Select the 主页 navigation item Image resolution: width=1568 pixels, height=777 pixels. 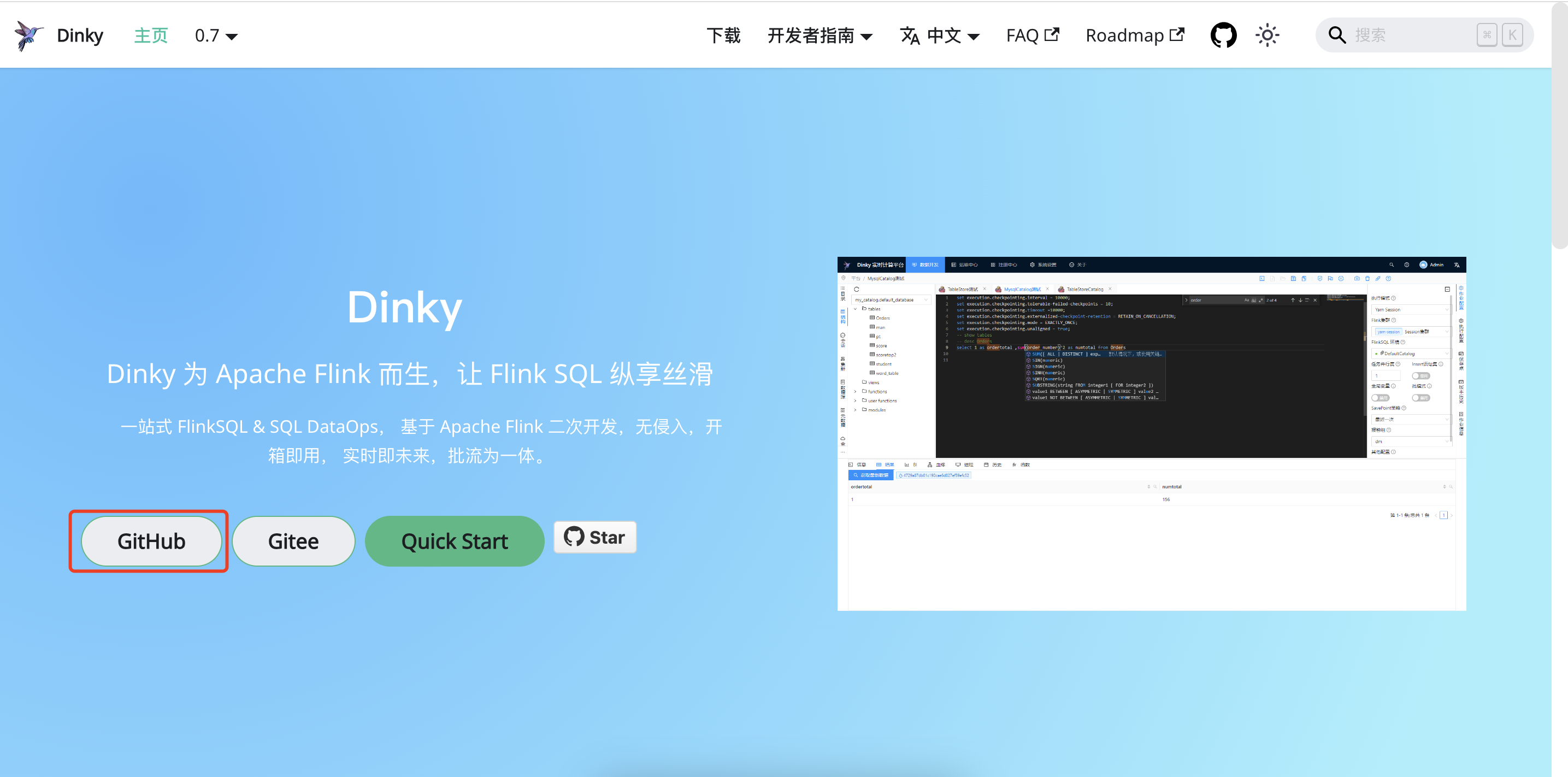point(150,36)
